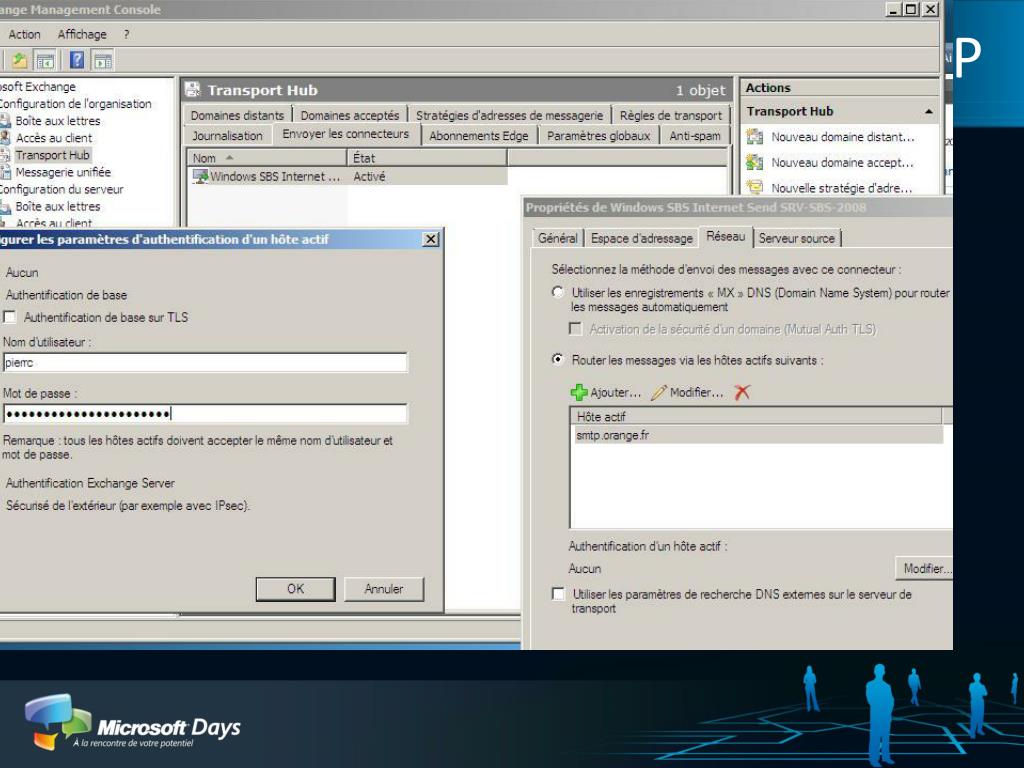Select the Authentification Exchange Server option
Viewport: 1024px width, 768px height.
(x=90, y=483)
